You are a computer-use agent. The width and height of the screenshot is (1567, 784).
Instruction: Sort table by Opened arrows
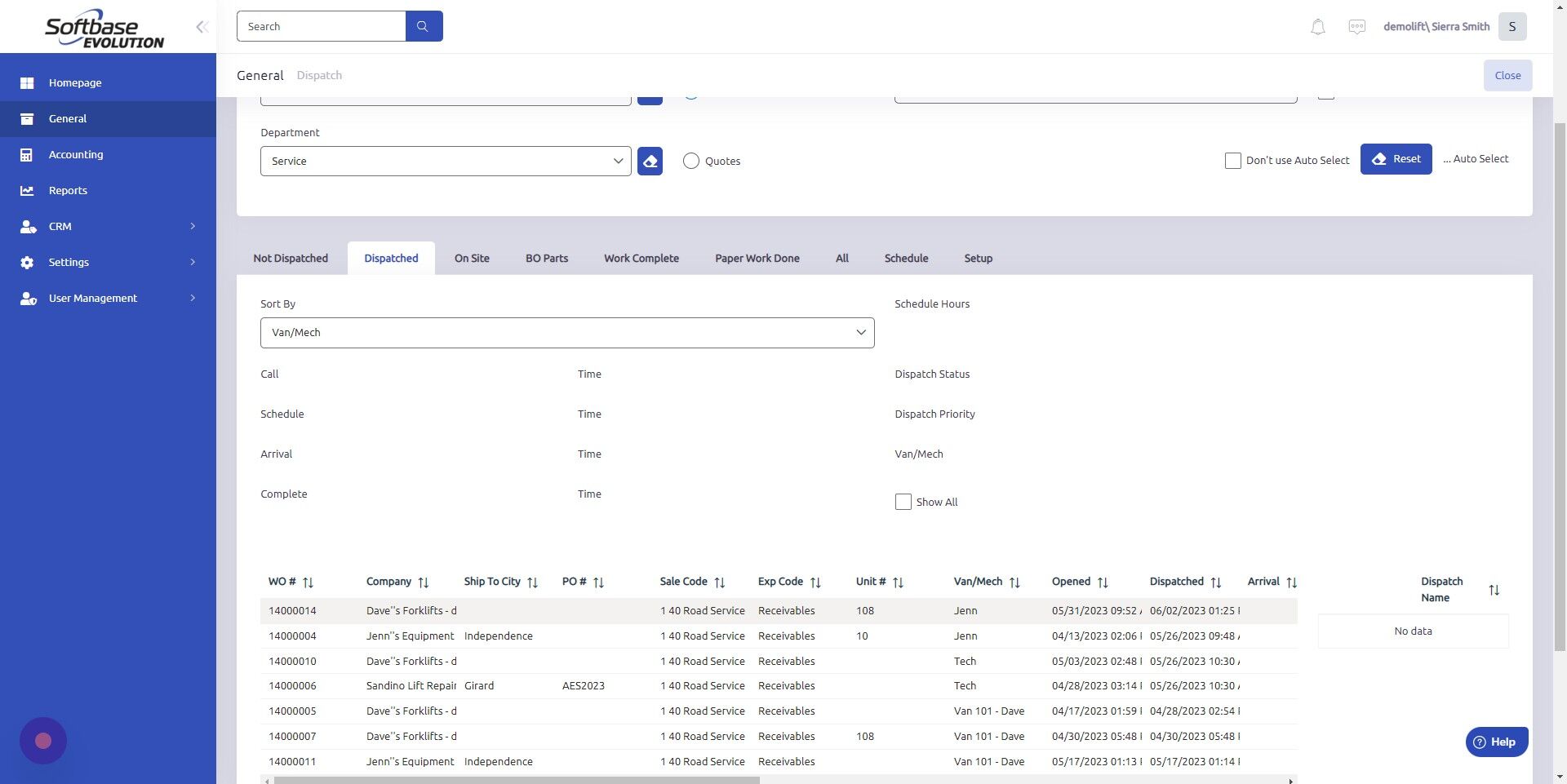[x=1103, y=582]
